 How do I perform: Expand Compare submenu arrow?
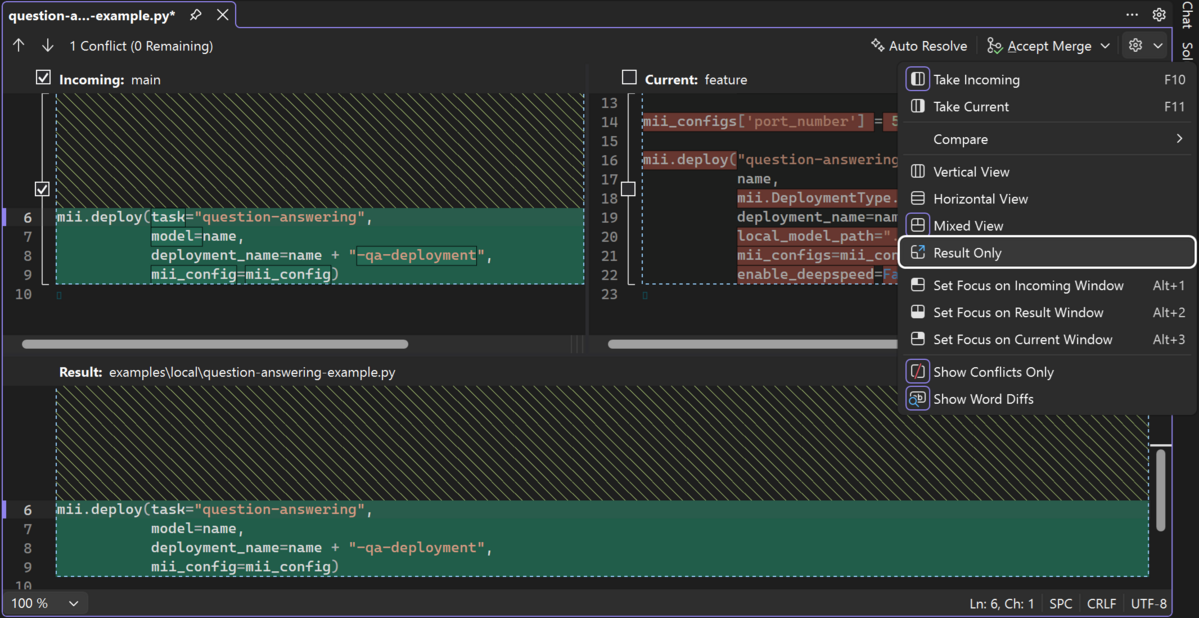(1180, 139)
